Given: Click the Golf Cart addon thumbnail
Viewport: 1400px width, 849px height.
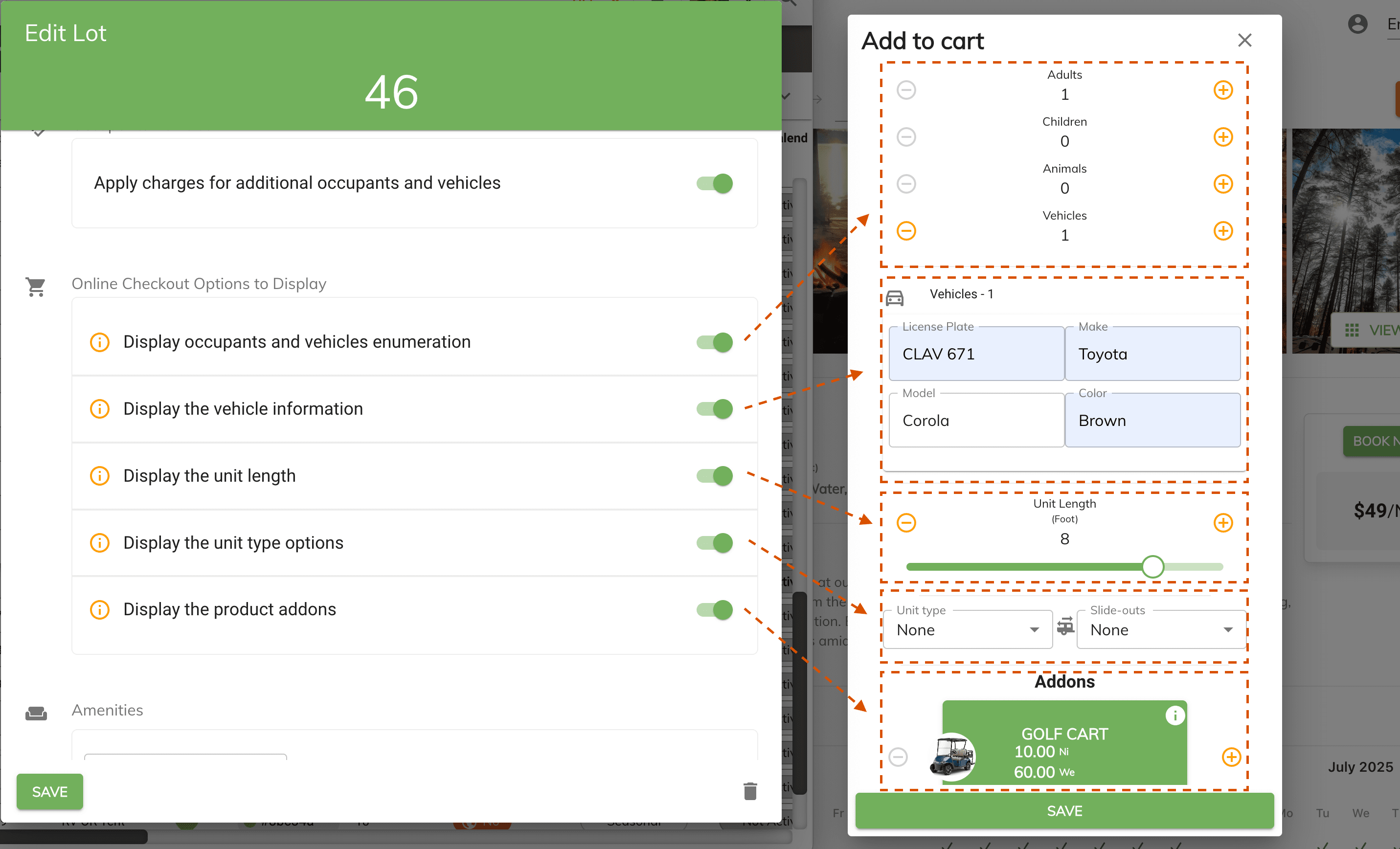Looking at the screenshot, I should tap(952, 757).
